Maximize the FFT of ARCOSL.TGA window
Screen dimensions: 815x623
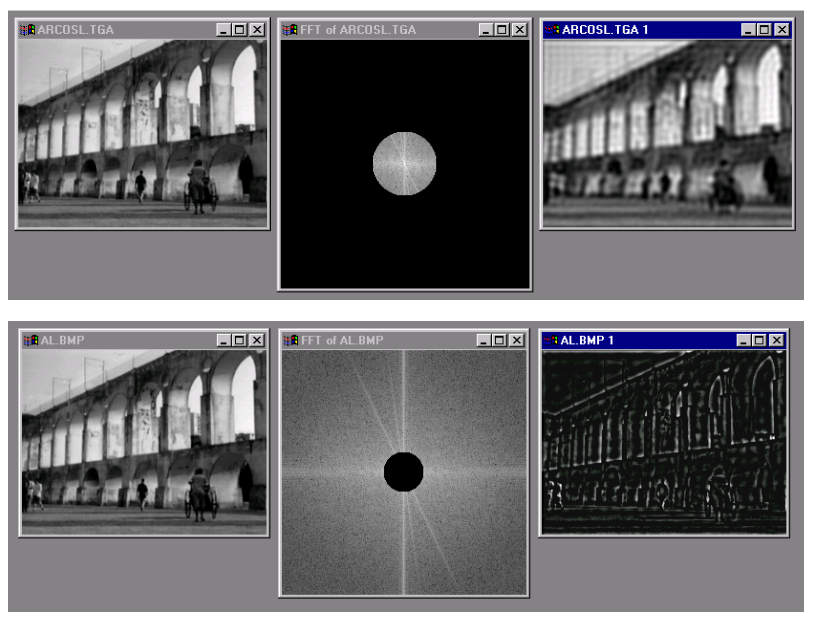502,30
